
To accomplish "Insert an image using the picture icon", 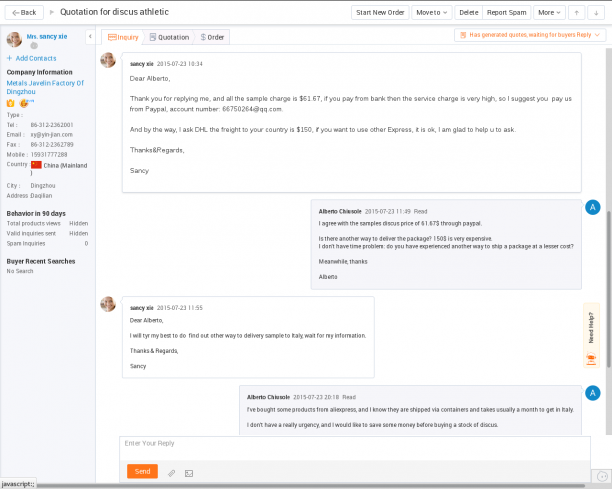I will coord(189,473).
